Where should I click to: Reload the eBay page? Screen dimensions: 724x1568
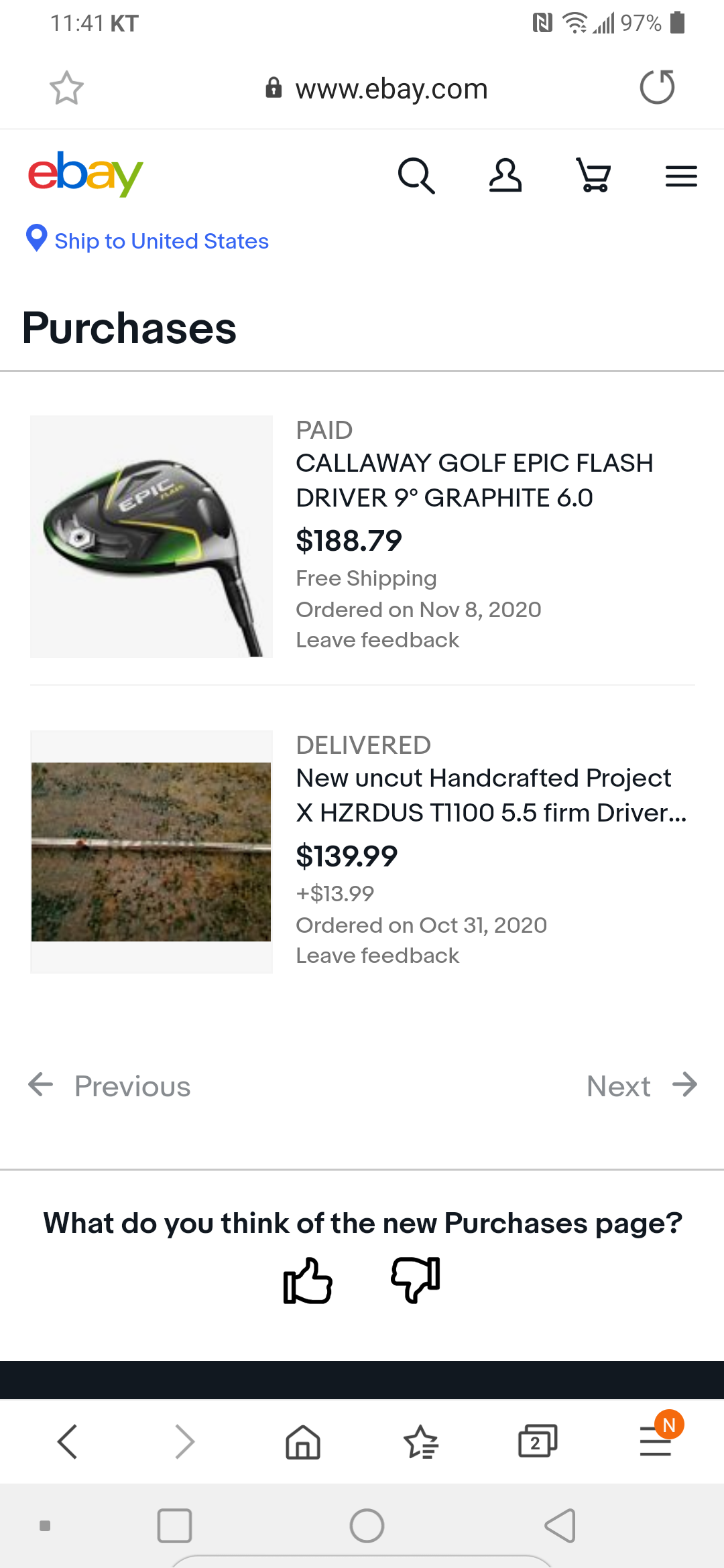(657, 87)
